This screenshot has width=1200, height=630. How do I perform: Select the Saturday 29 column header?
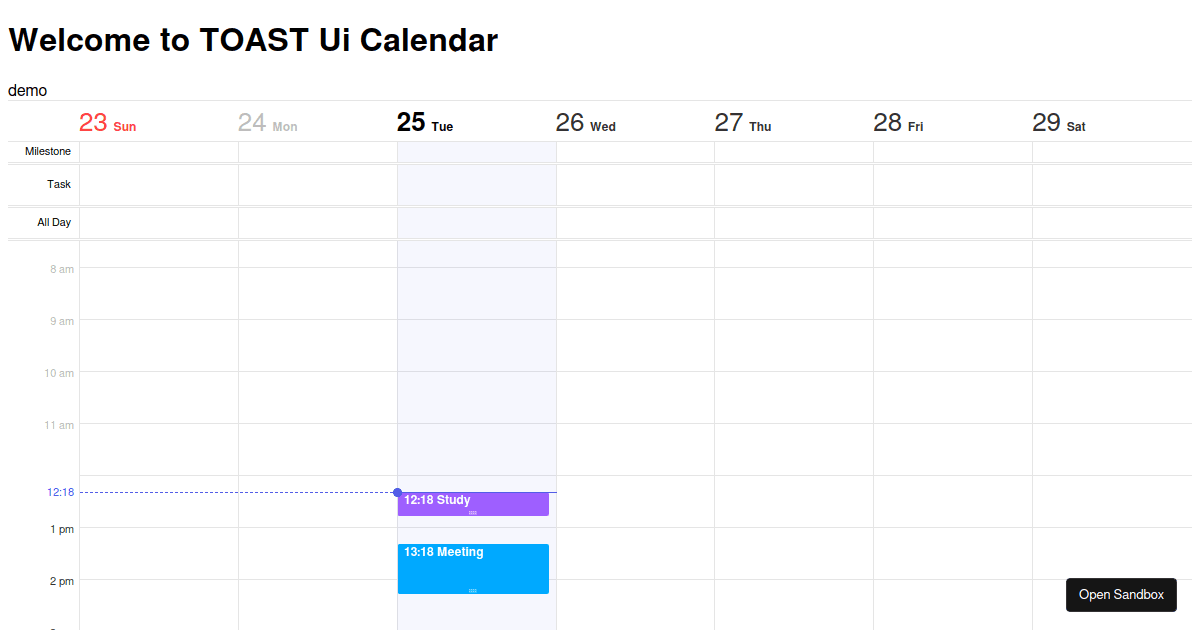click(x=1059, y=122)
